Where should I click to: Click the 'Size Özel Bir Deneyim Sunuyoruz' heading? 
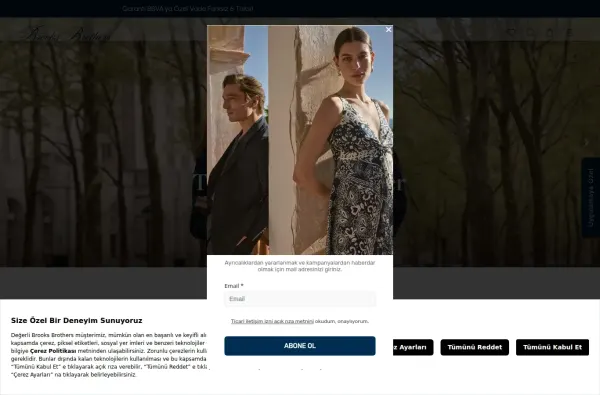[77, 321]
